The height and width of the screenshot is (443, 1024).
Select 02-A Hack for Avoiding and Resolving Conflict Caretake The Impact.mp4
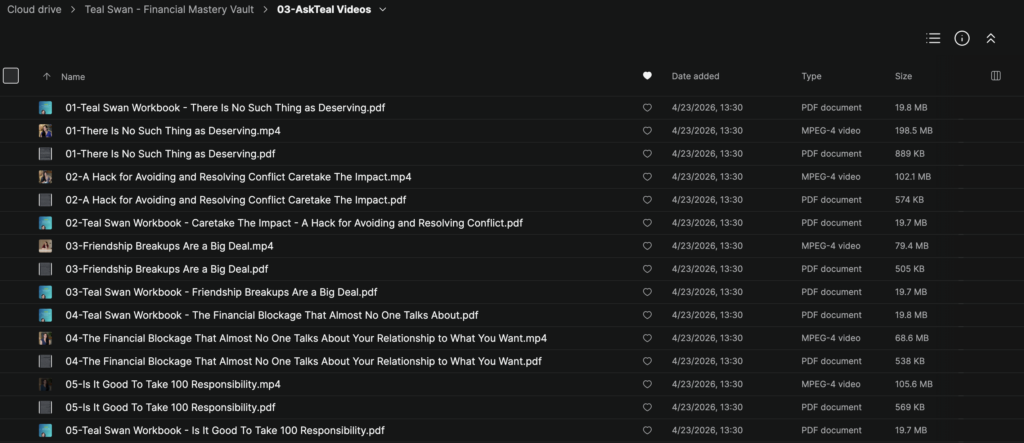tap(238, 177)
